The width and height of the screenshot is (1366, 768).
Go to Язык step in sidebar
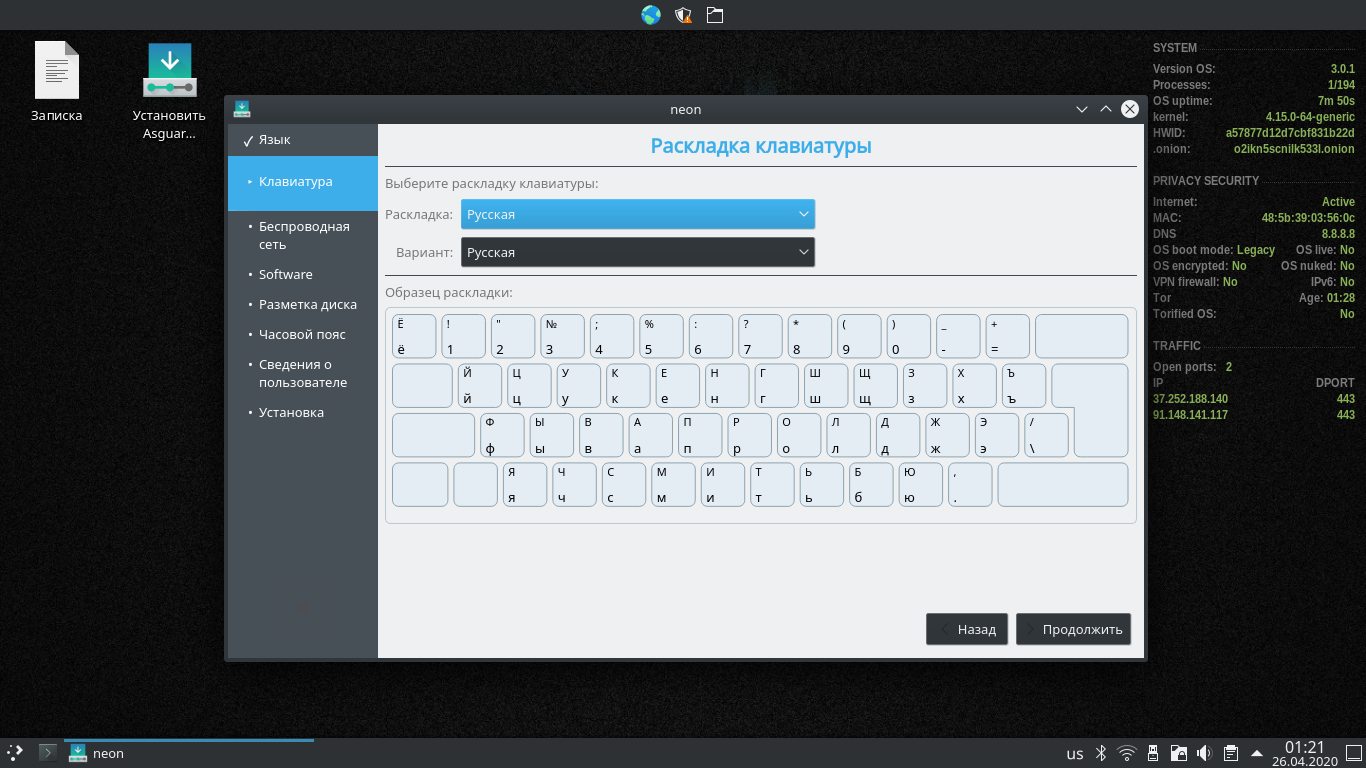pyautogui.click(x=303, y=140)
